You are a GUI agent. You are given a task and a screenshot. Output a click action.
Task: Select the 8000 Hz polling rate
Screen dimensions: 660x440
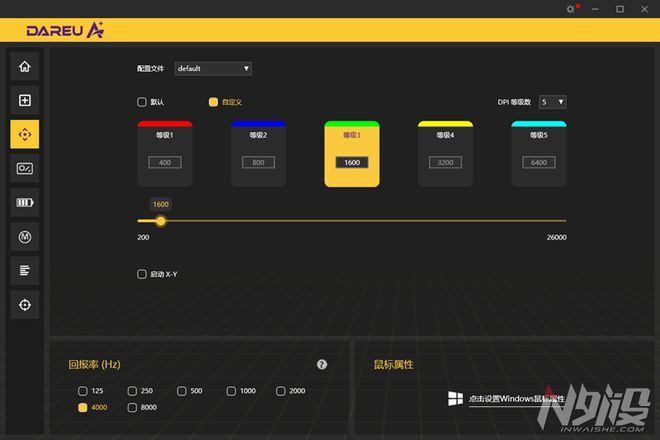coord(132,408)
